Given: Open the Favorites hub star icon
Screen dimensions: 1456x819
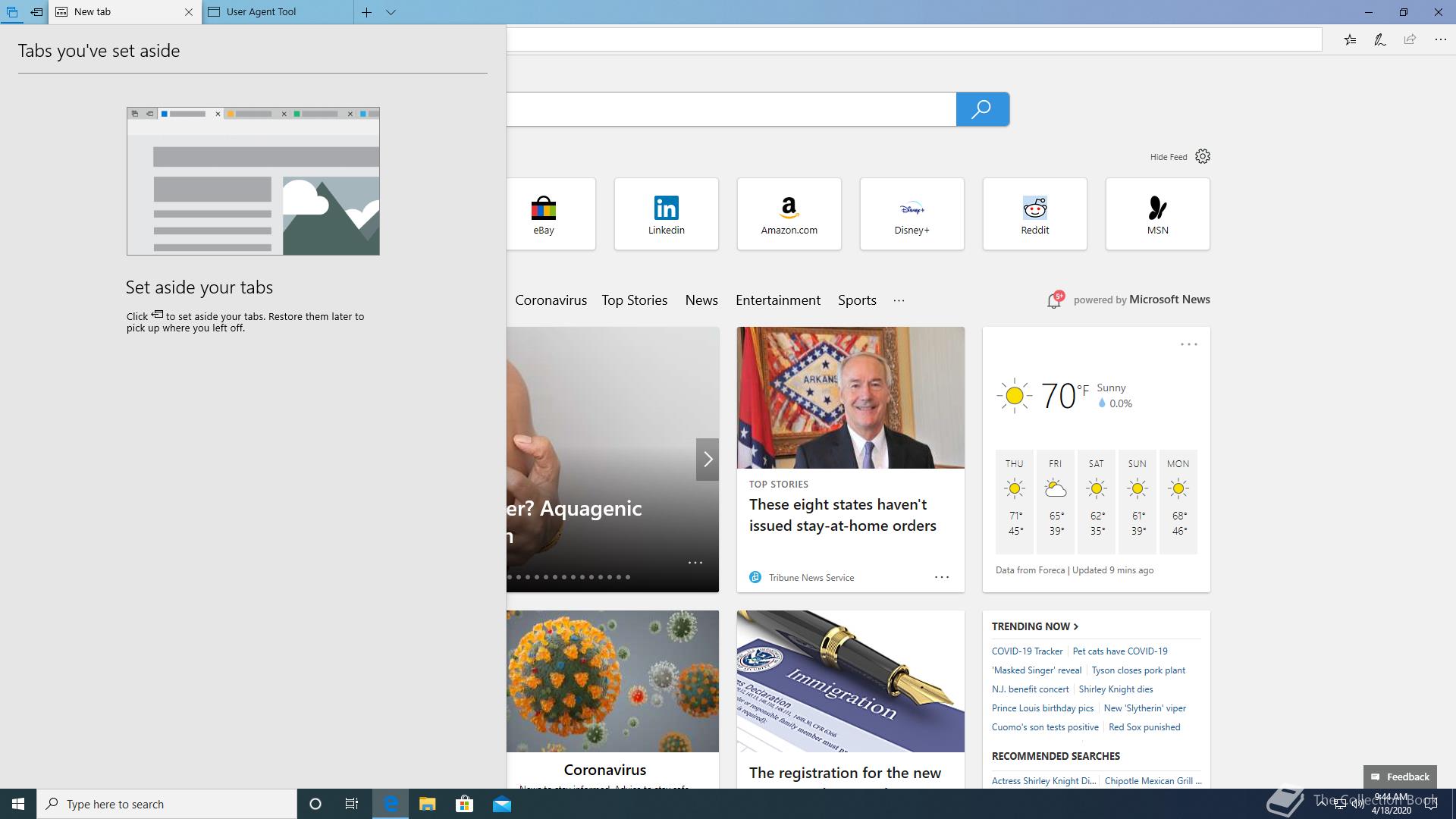Looking at the screenshot, I should pyautogui.click(x=1350, y=39).
